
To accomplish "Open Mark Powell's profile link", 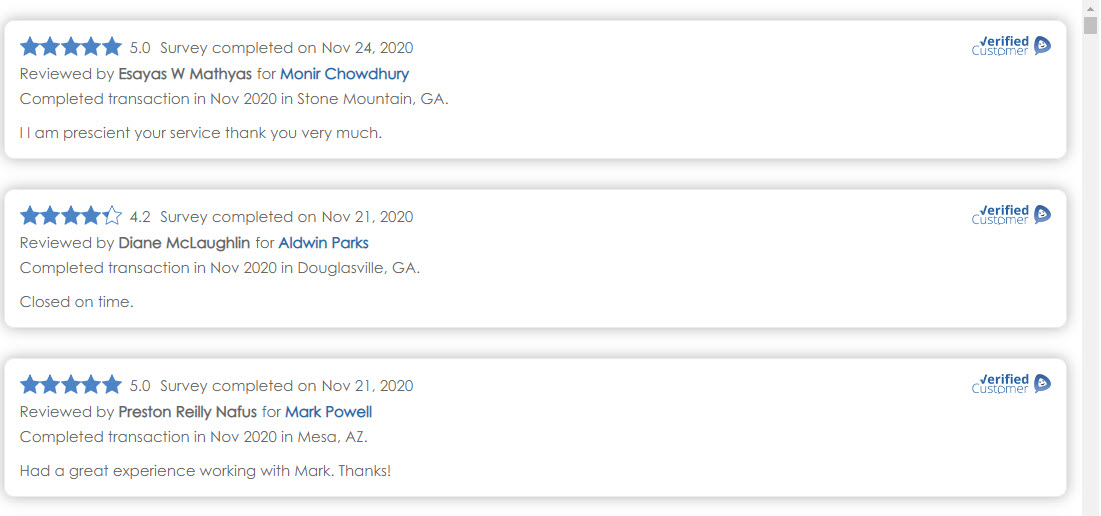I will click(x=328, y=412).
